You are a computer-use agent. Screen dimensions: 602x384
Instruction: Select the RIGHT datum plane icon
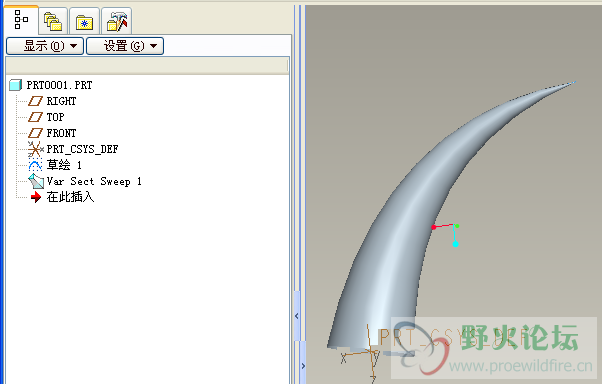[x=35, y=101]
